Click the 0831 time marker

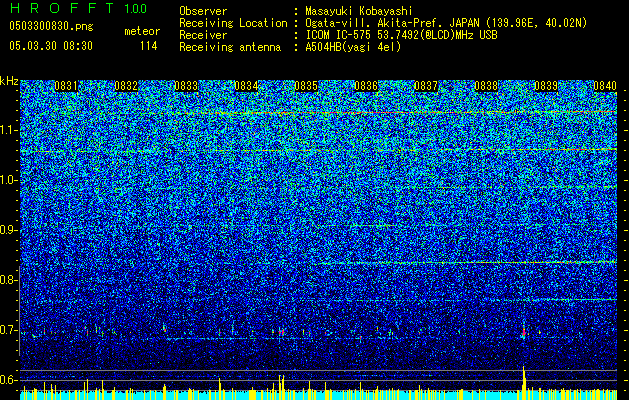point(66,86)
